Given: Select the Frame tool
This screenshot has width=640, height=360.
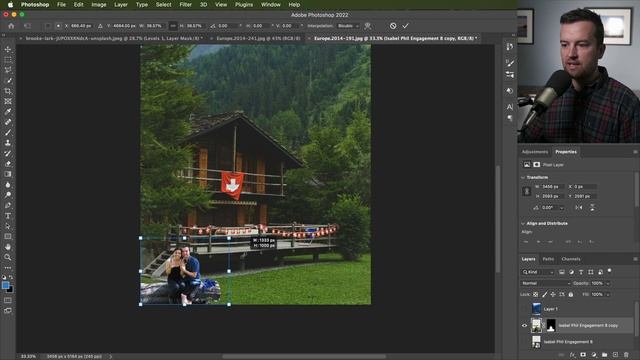Looking at the screenshot, I should (8, 101).
